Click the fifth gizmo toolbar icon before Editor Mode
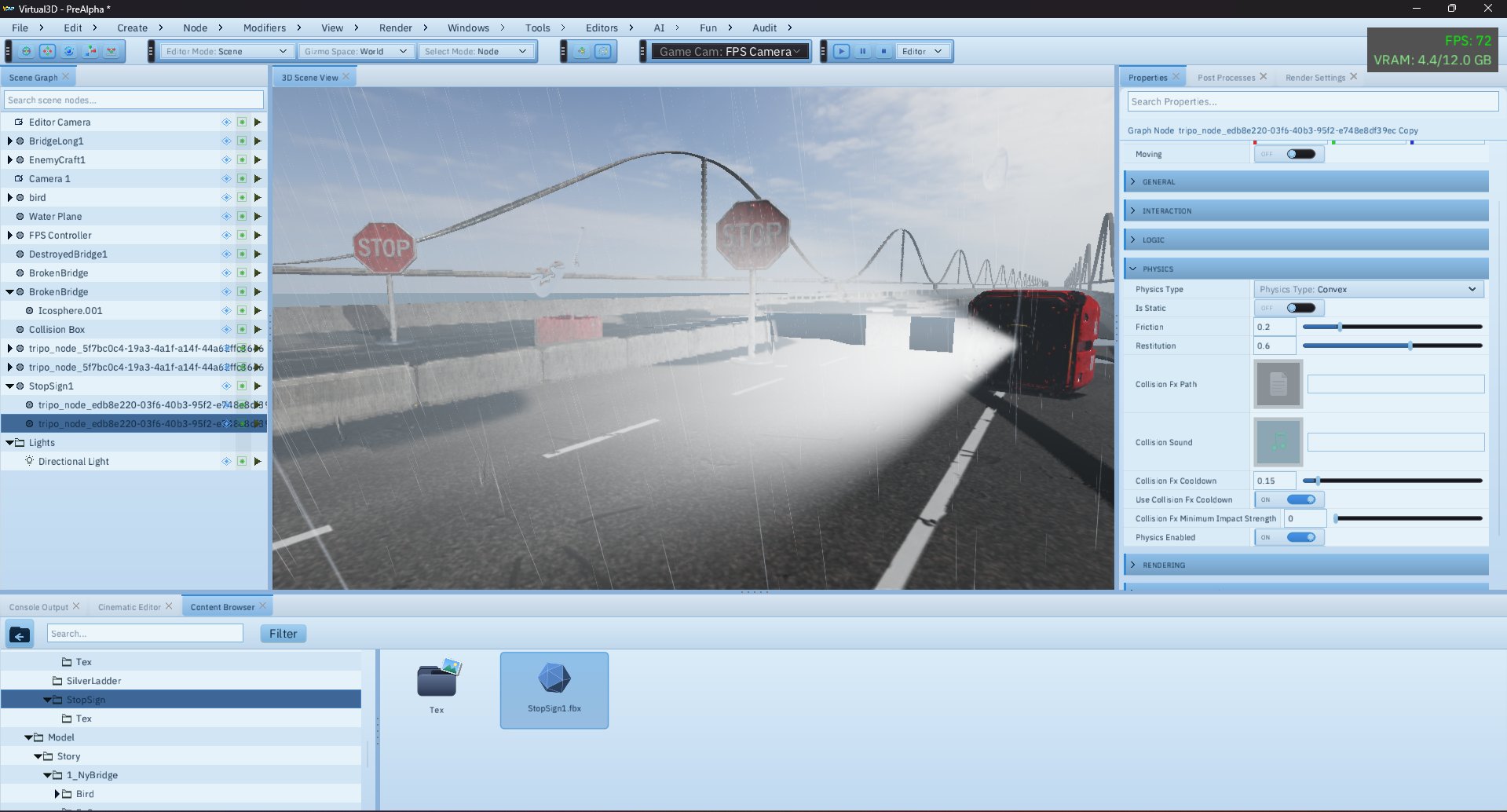The height and width of the screenshot is (812, 1507). pyautogui.click(x=112, y=51)
